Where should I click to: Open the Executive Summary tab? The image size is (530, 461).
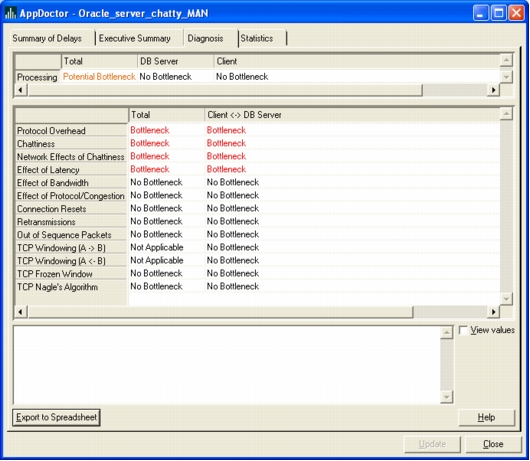(135, 38)
